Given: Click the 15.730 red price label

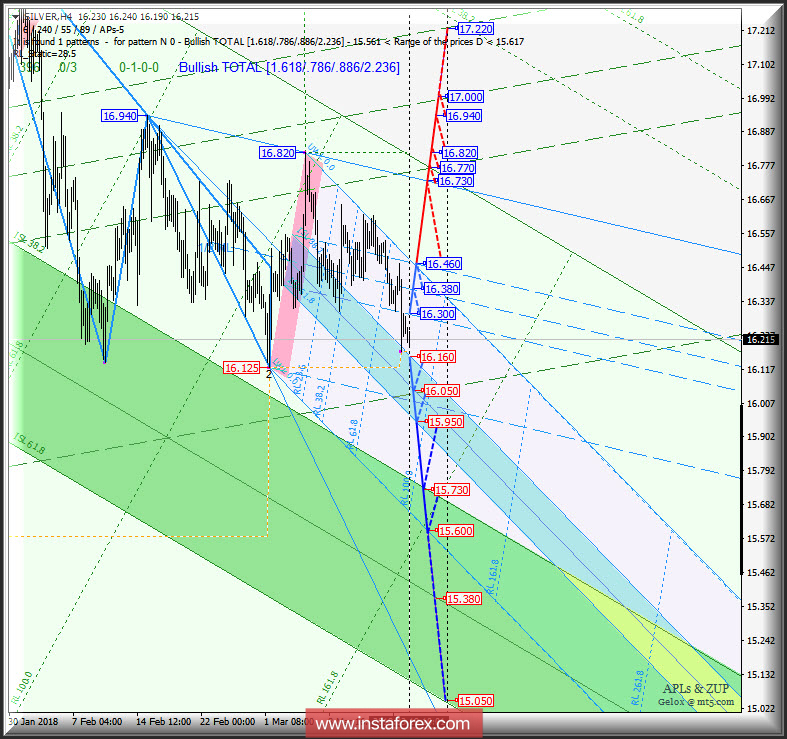Looking at the screenshot, I should pyautogui.click(x=452, y=490).
